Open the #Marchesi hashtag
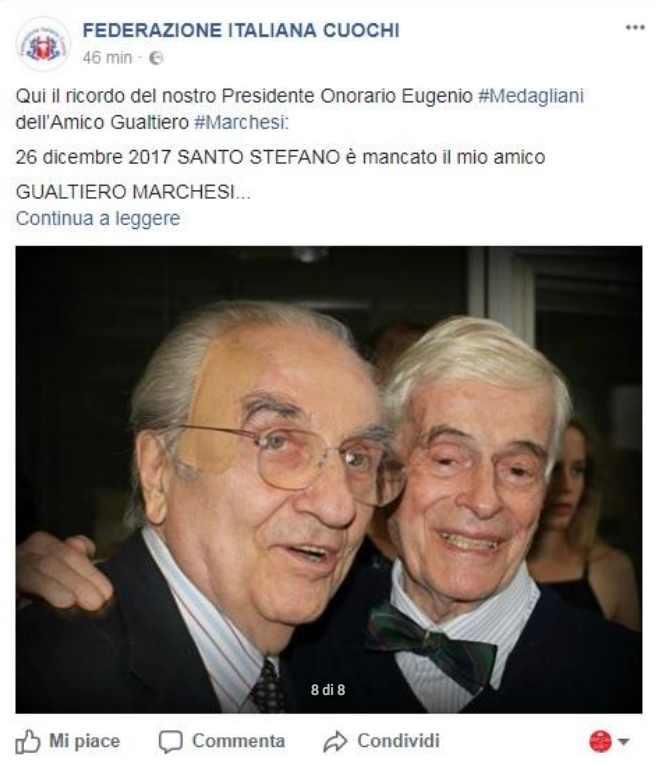This screenshot has width=656, height=767. 242,122
